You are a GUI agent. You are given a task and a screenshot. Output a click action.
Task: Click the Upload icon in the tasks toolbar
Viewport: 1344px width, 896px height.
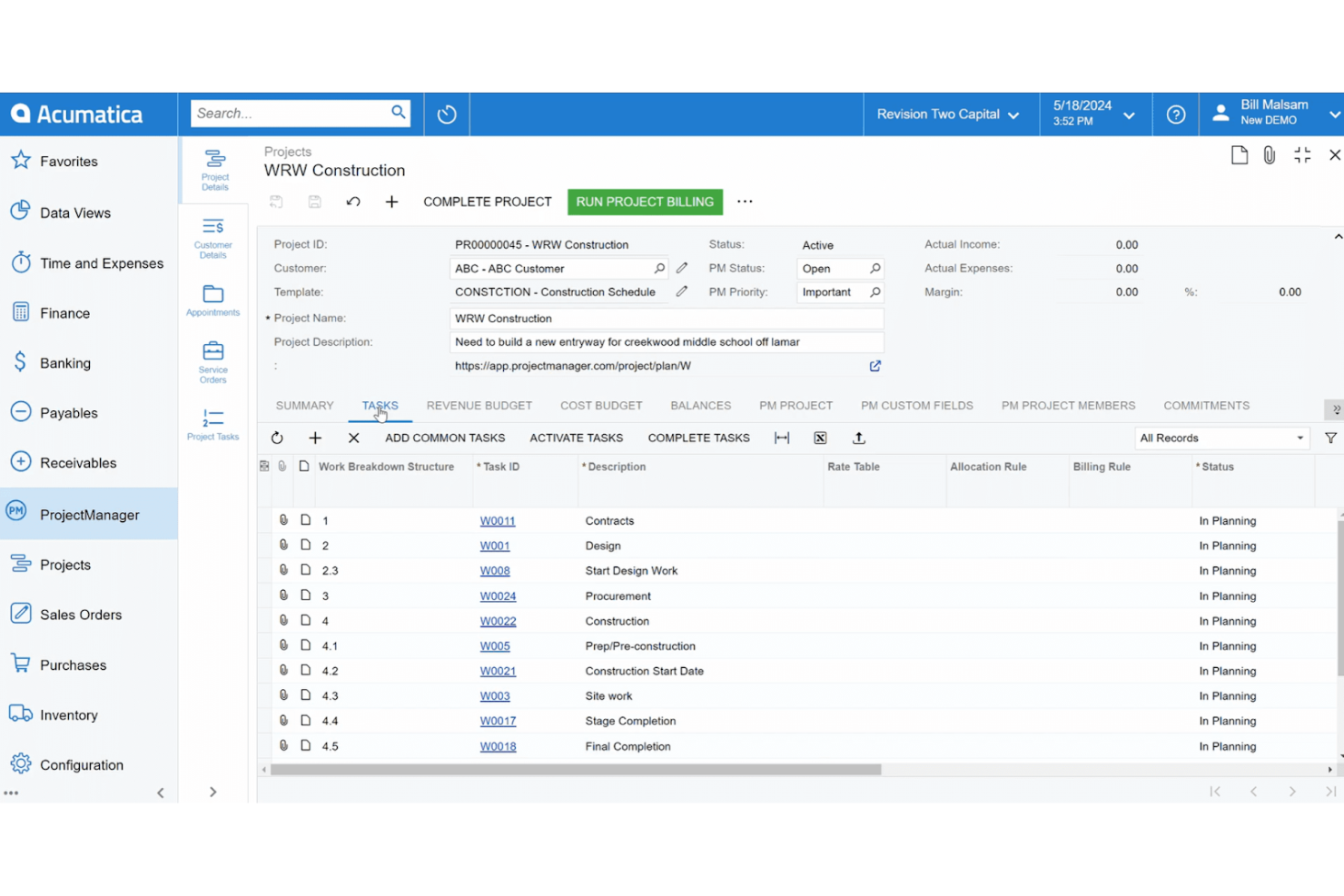(x=858, y=438)
